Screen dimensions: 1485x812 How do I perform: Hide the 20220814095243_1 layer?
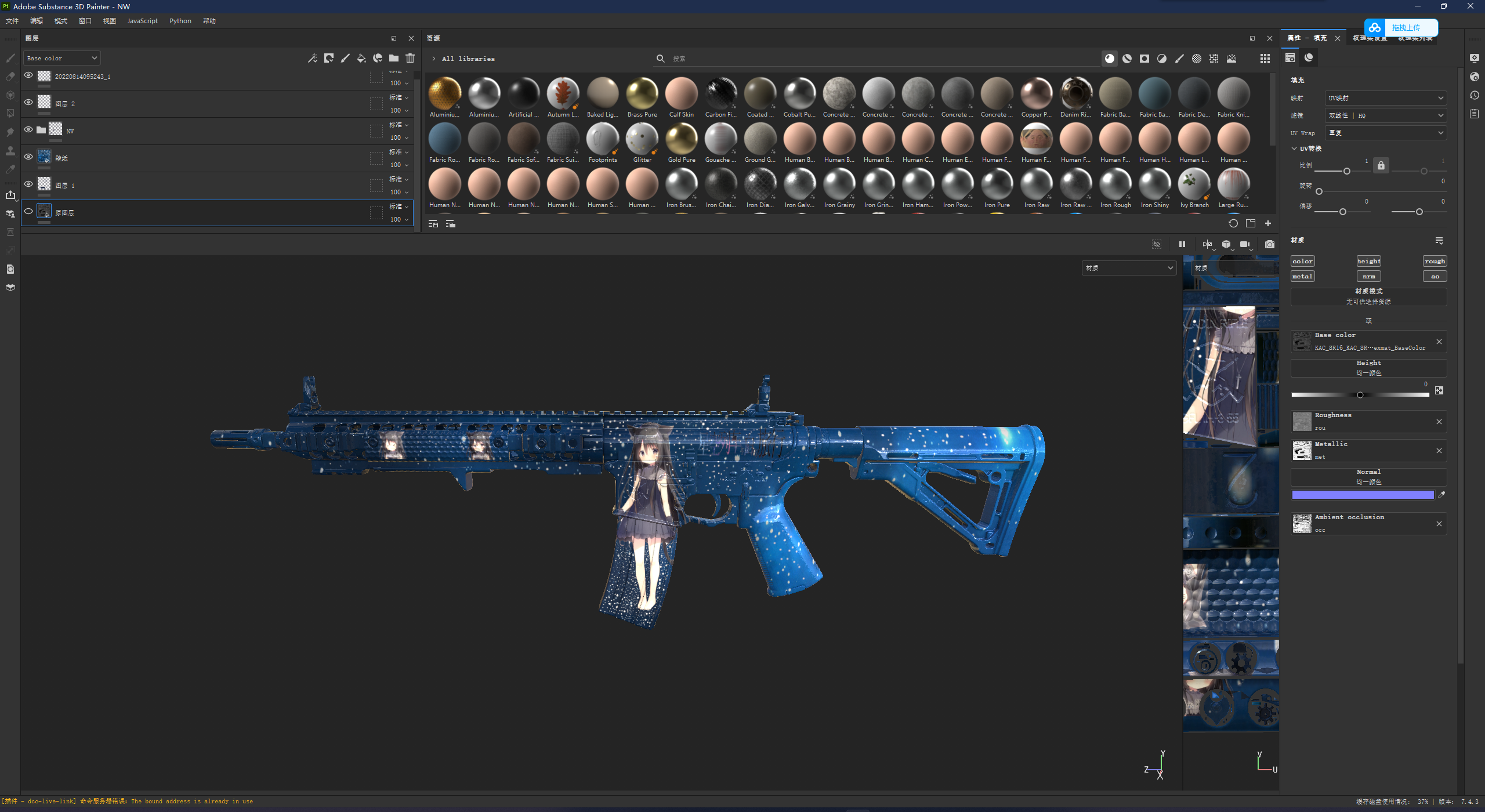click(28, 75)
